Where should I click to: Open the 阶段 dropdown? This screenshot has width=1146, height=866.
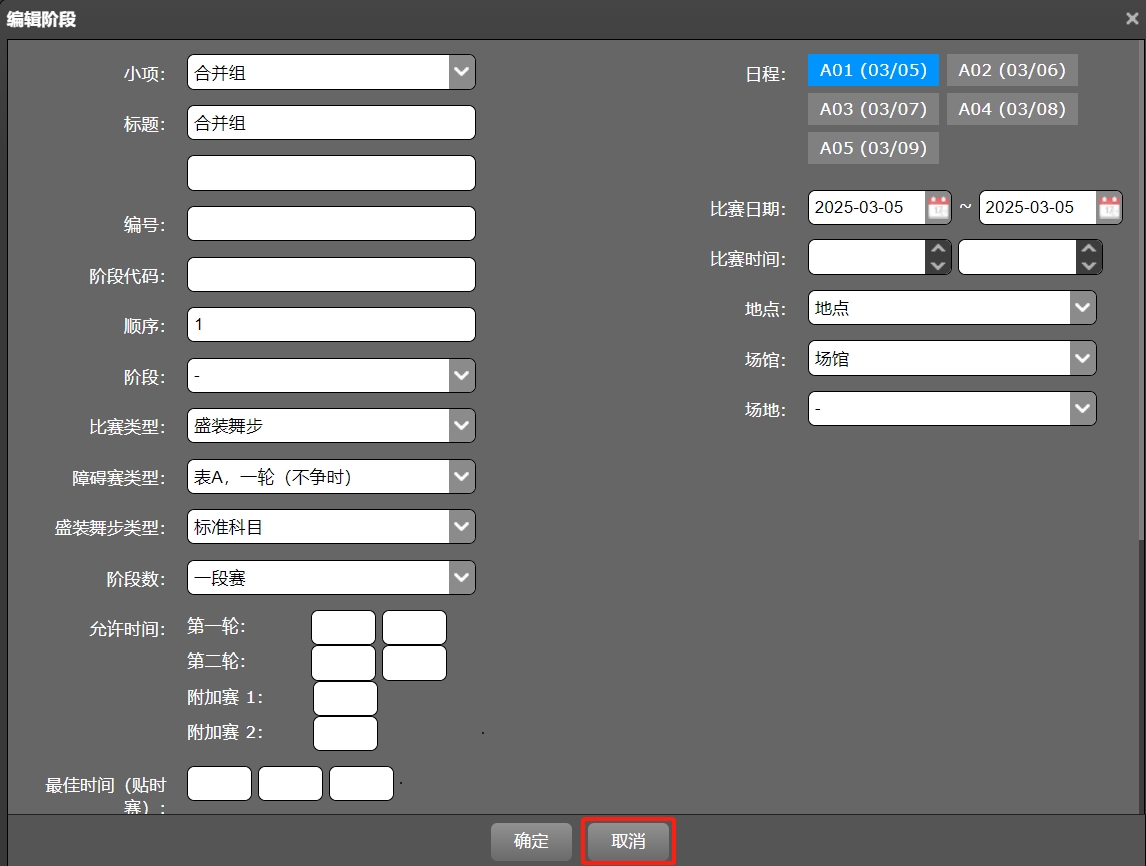coord(460,375)
